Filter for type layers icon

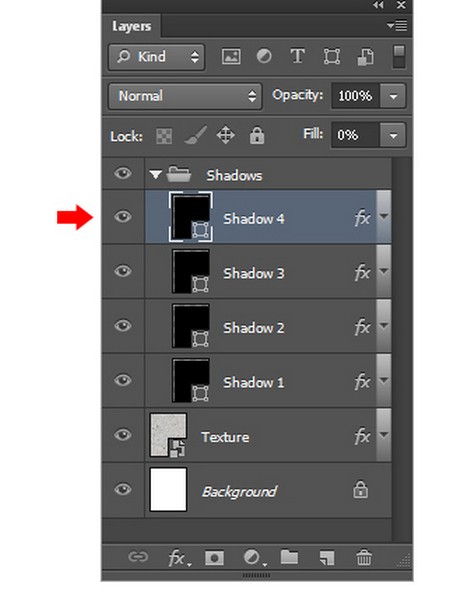pyautogui.click(x=297, y=56)
